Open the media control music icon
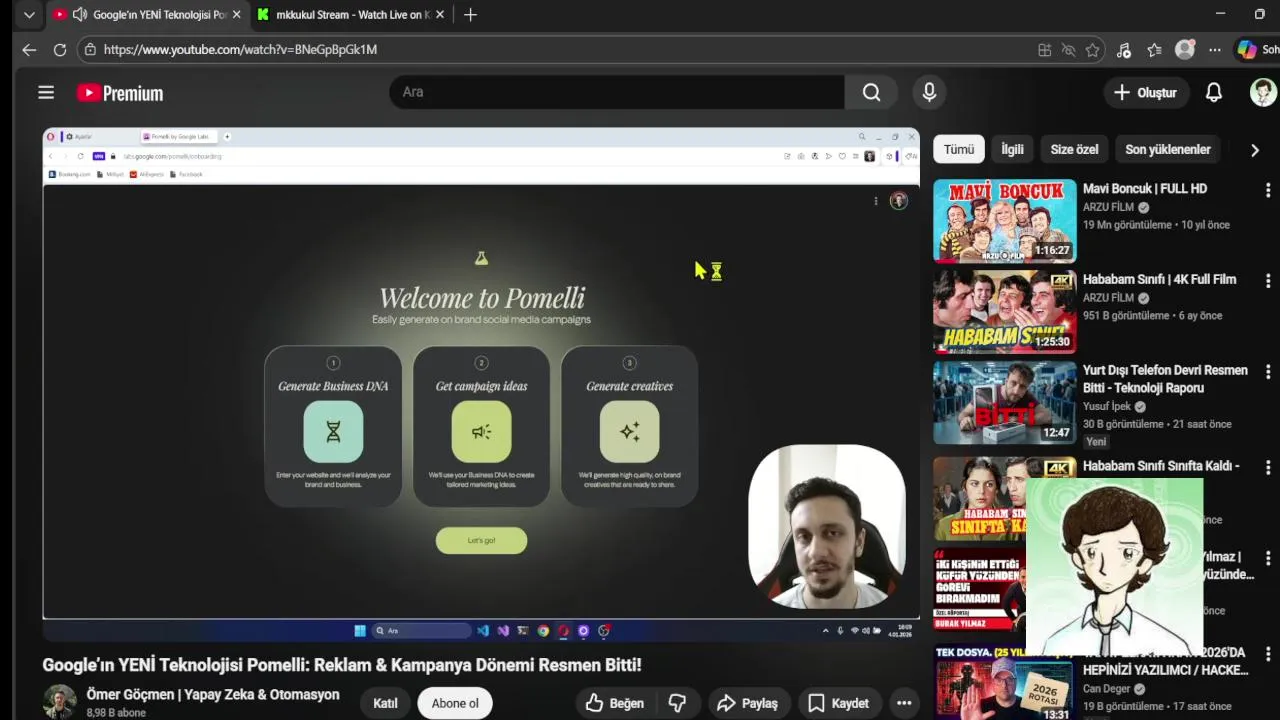The height and width of the screenshot is (720, 1280). point(1124,50)
